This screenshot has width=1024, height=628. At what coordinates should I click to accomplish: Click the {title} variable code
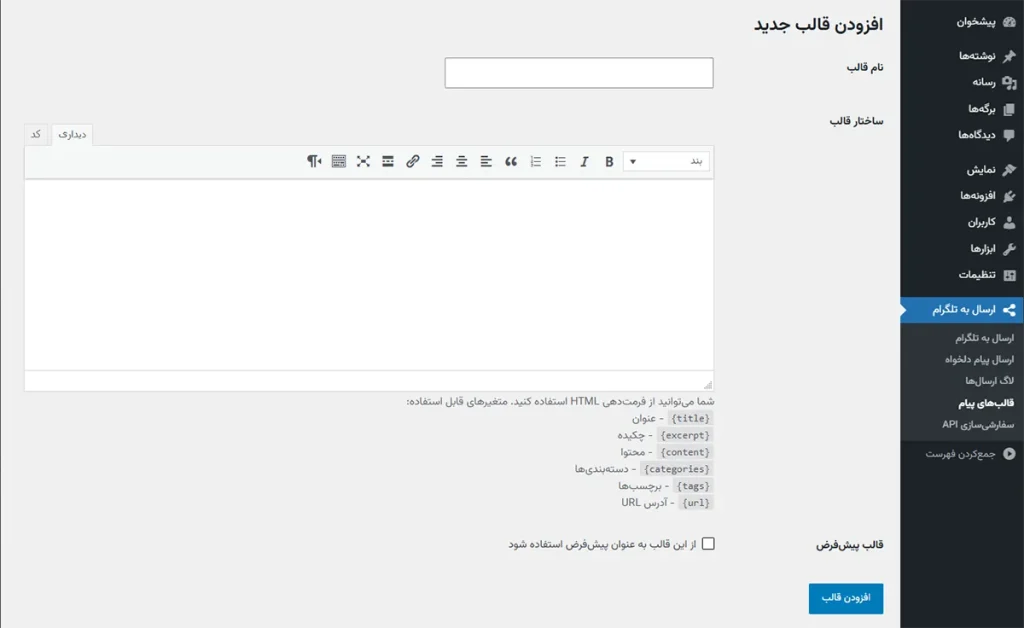(x=690, y=418)
